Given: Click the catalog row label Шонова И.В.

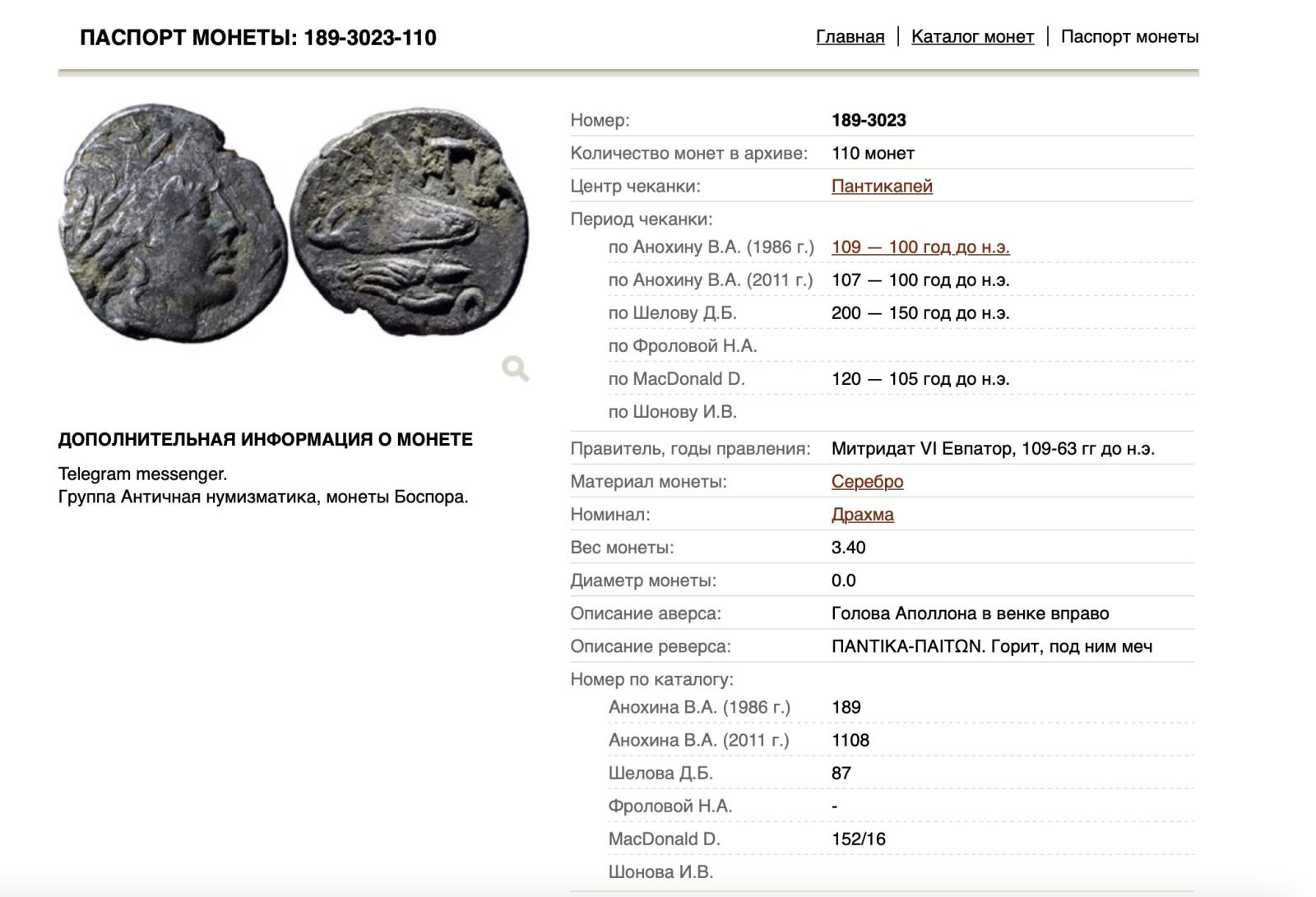Looking at the screenshot, I should 660,872.
